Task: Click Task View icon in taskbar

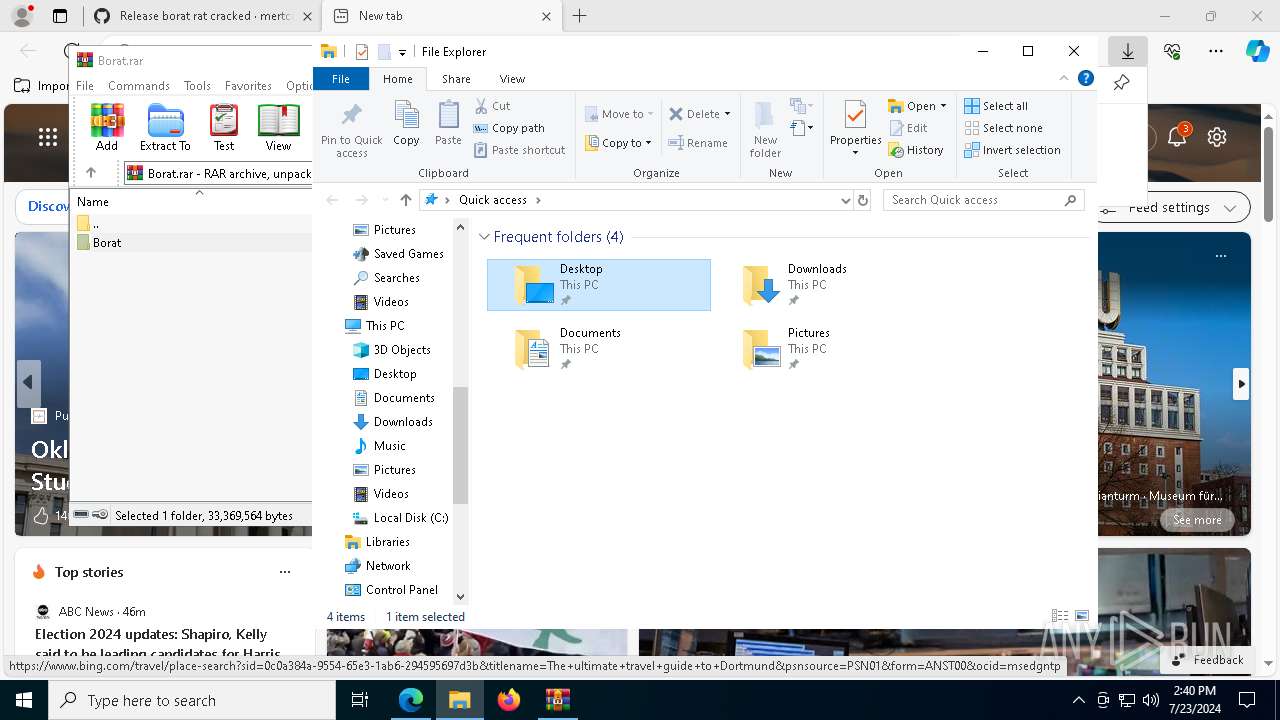Action: (x=360, y=700)
